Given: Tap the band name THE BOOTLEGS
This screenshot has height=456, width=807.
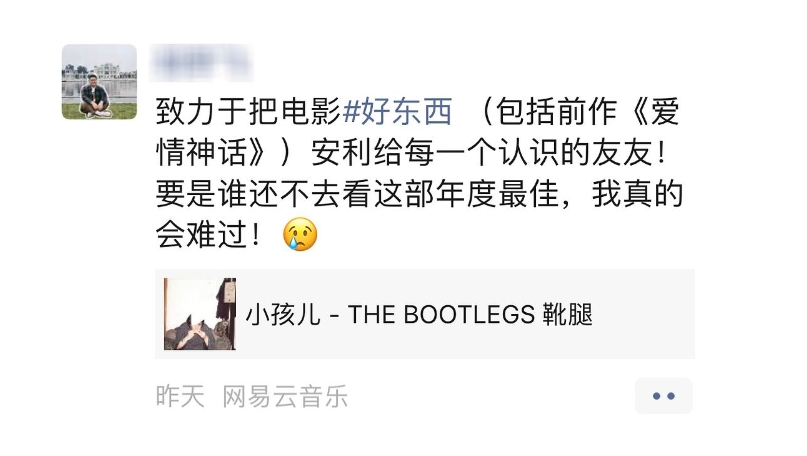Looking at the screenshot, I should tap(442, 314).
